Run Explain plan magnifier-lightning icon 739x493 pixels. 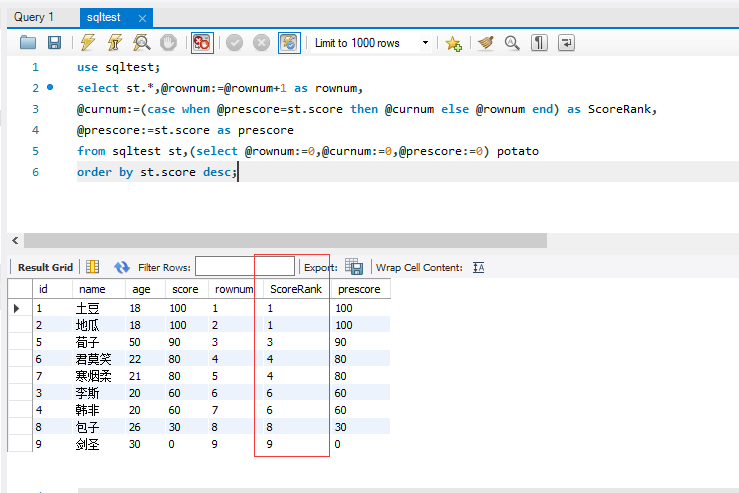point(141,43)
